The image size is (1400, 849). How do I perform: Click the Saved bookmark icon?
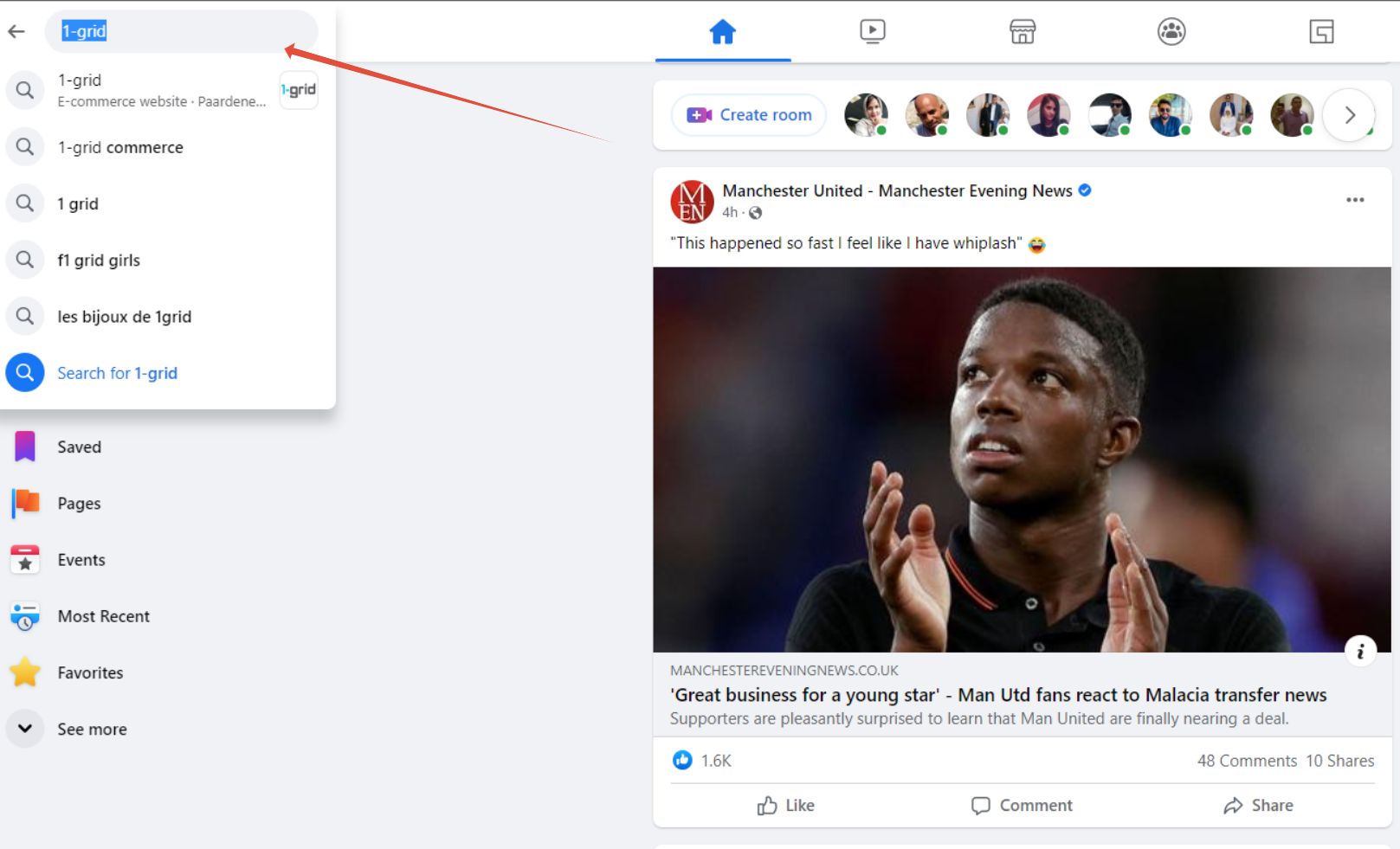click(x=25, y=447)
